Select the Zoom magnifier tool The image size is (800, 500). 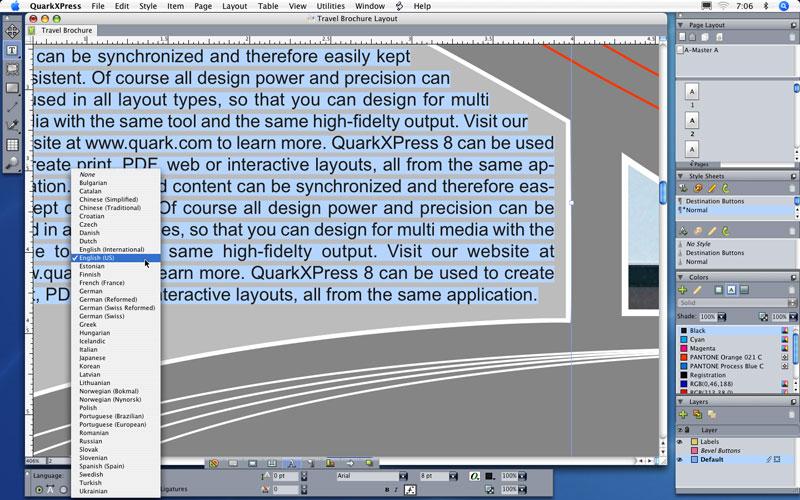[12, 163]
